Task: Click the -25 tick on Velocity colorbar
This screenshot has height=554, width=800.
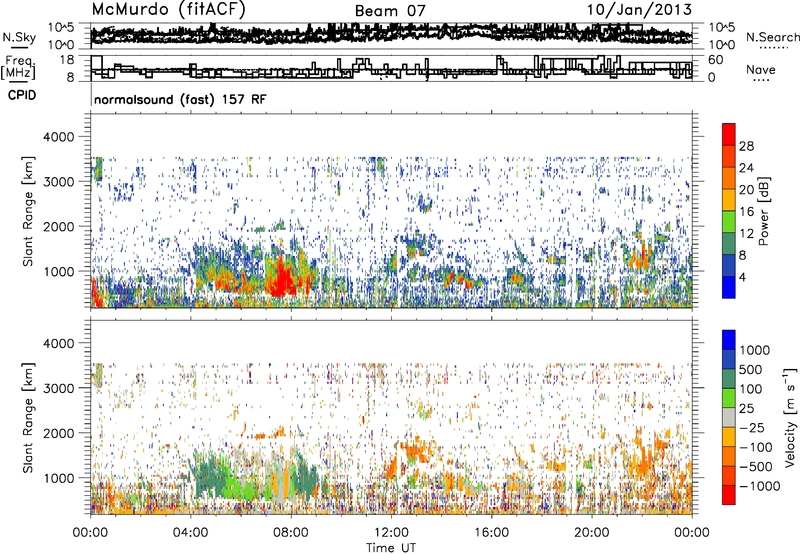Action: coord(752,427)
